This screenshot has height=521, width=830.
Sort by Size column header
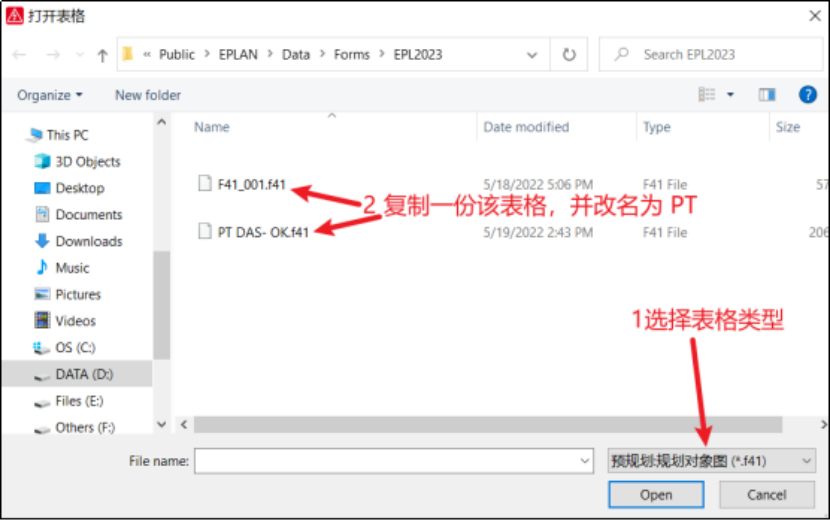click(788, 127)
